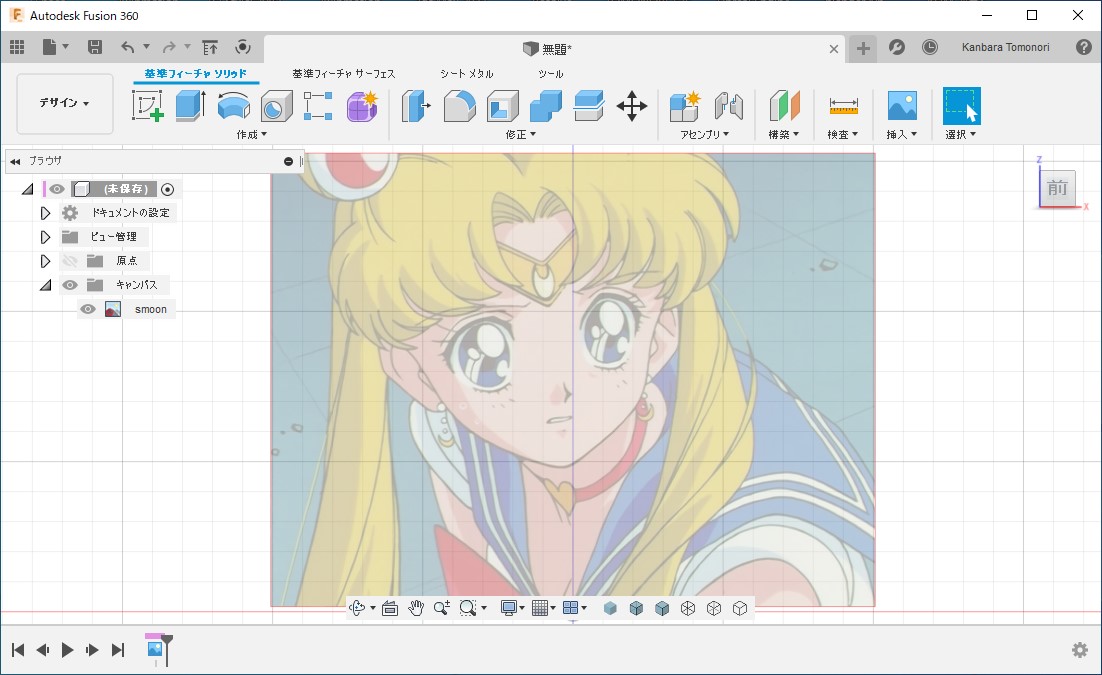Redo the last undone action

(169, 47)
